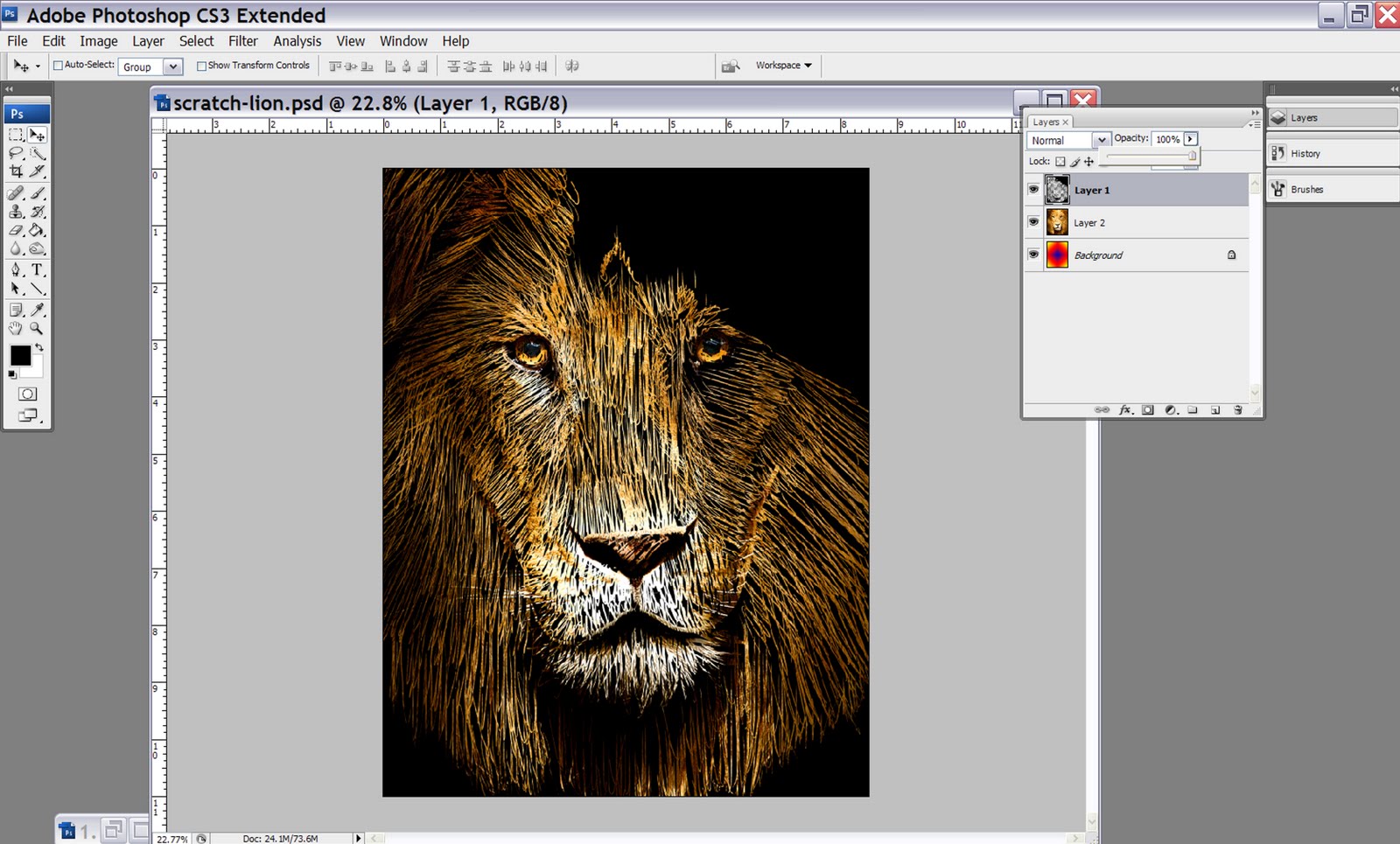Open the Filter menu
The image size is (1400, 844).
[242, 40]
